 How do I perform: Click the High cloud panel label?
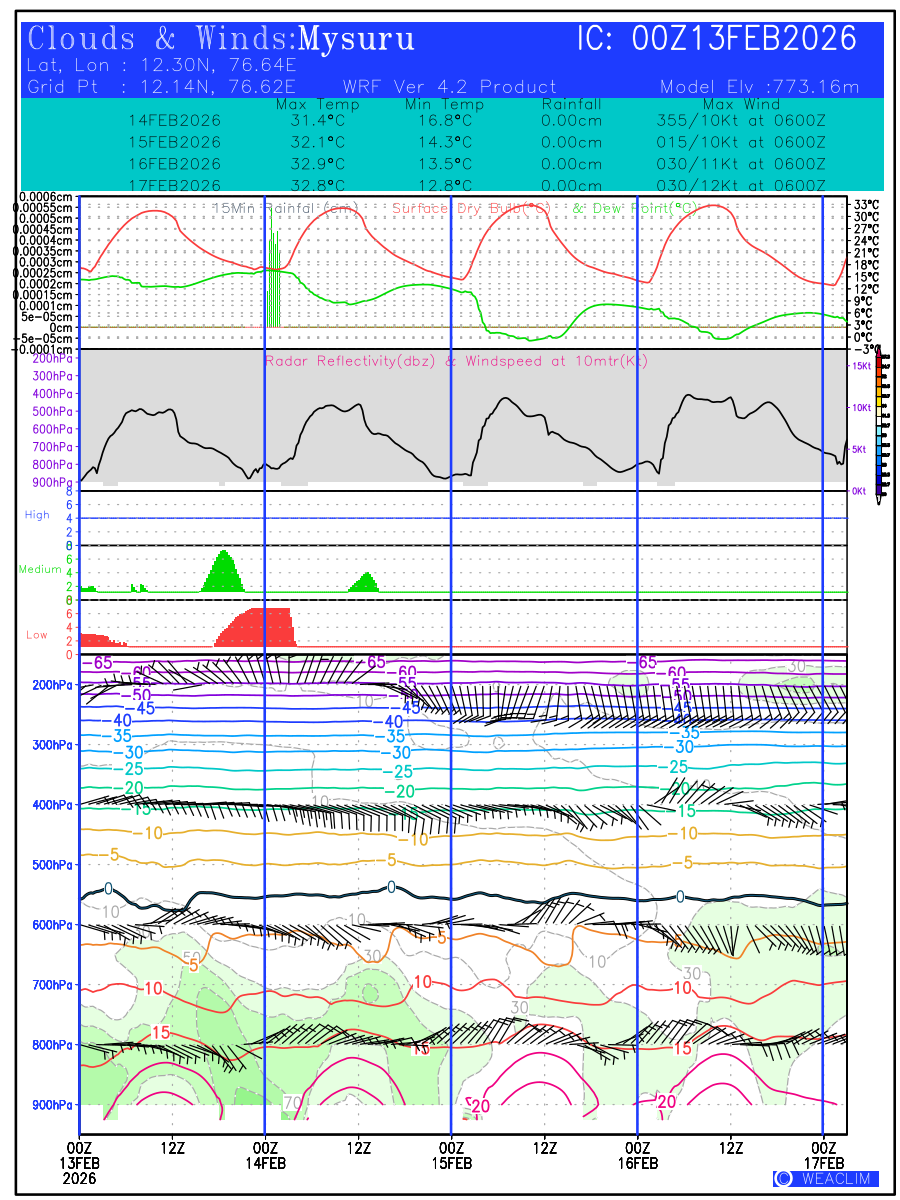(x=37, y=515)
